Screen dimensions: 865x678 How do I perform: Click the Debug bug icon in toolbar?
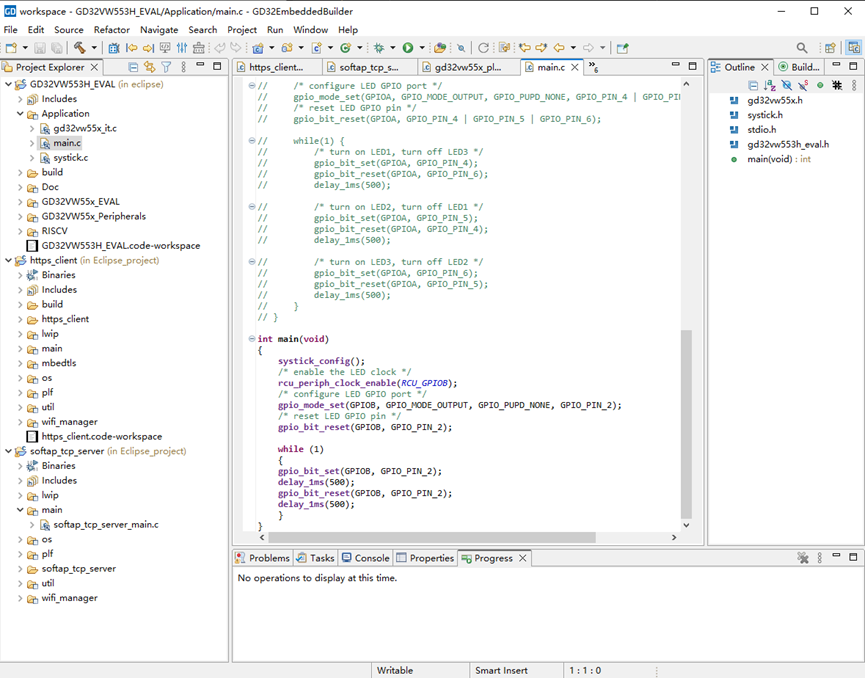coord(378,48)
